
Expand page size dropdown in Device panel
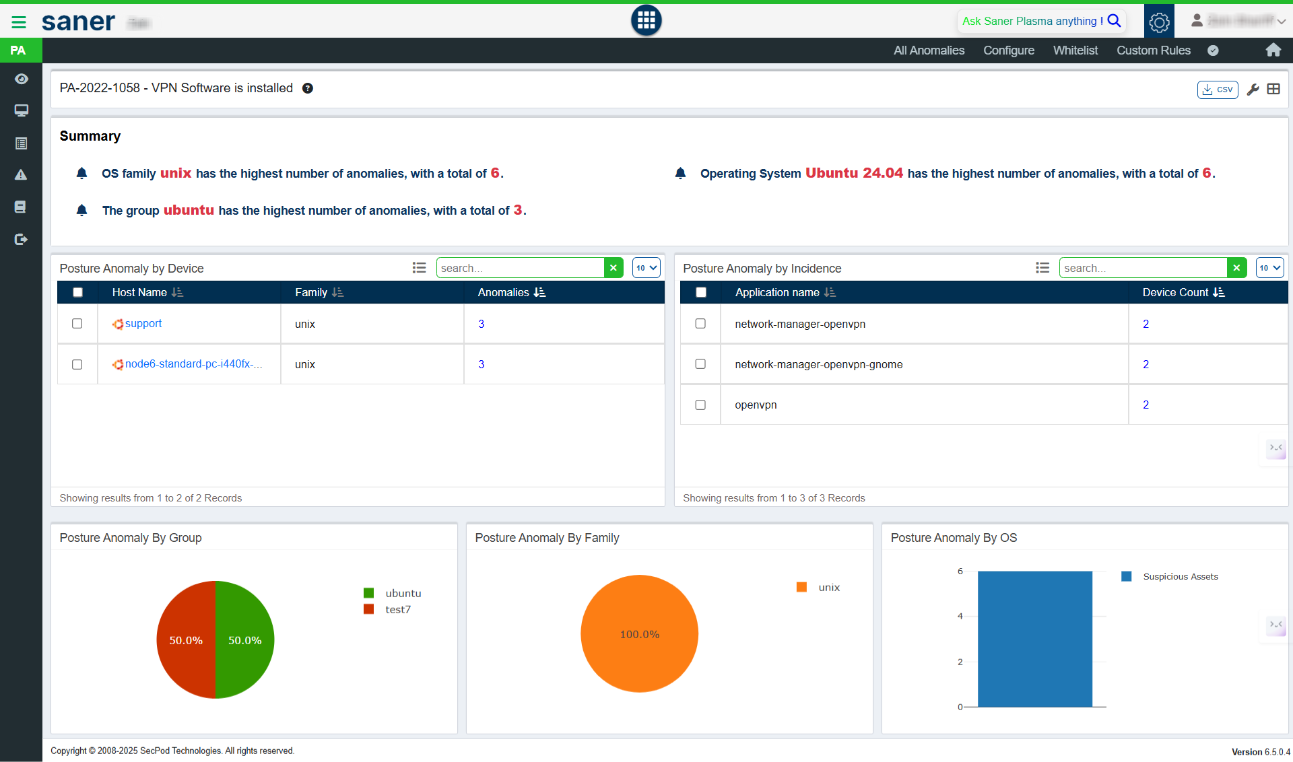pos(646,268)
